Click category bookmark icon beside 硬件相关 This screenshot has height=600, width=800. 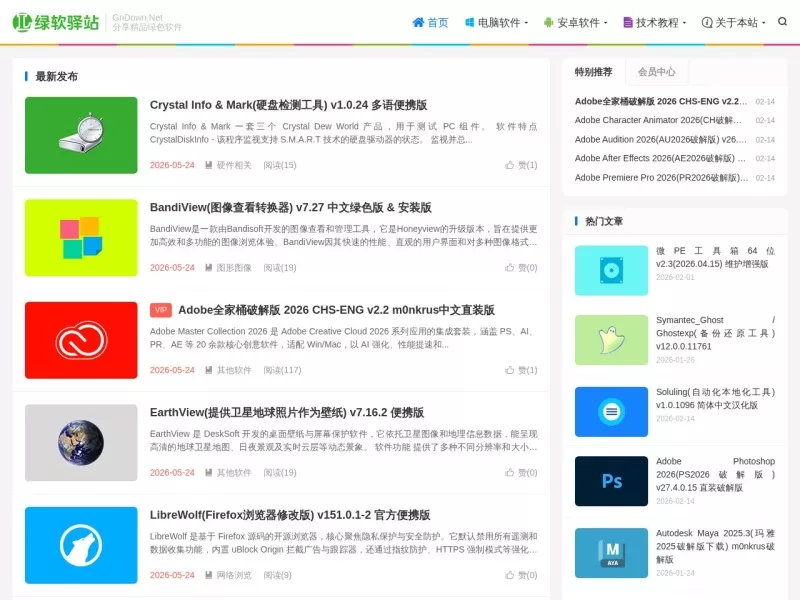208,165
